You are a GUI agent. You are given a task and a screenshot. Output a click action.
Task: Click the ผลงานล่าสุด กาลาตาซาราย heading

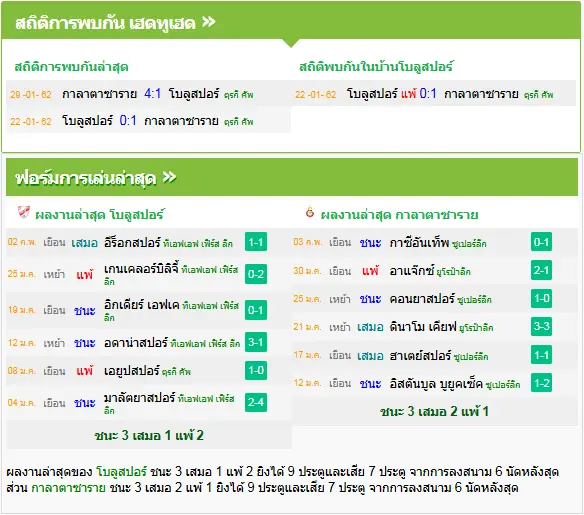tap(400, 214)
